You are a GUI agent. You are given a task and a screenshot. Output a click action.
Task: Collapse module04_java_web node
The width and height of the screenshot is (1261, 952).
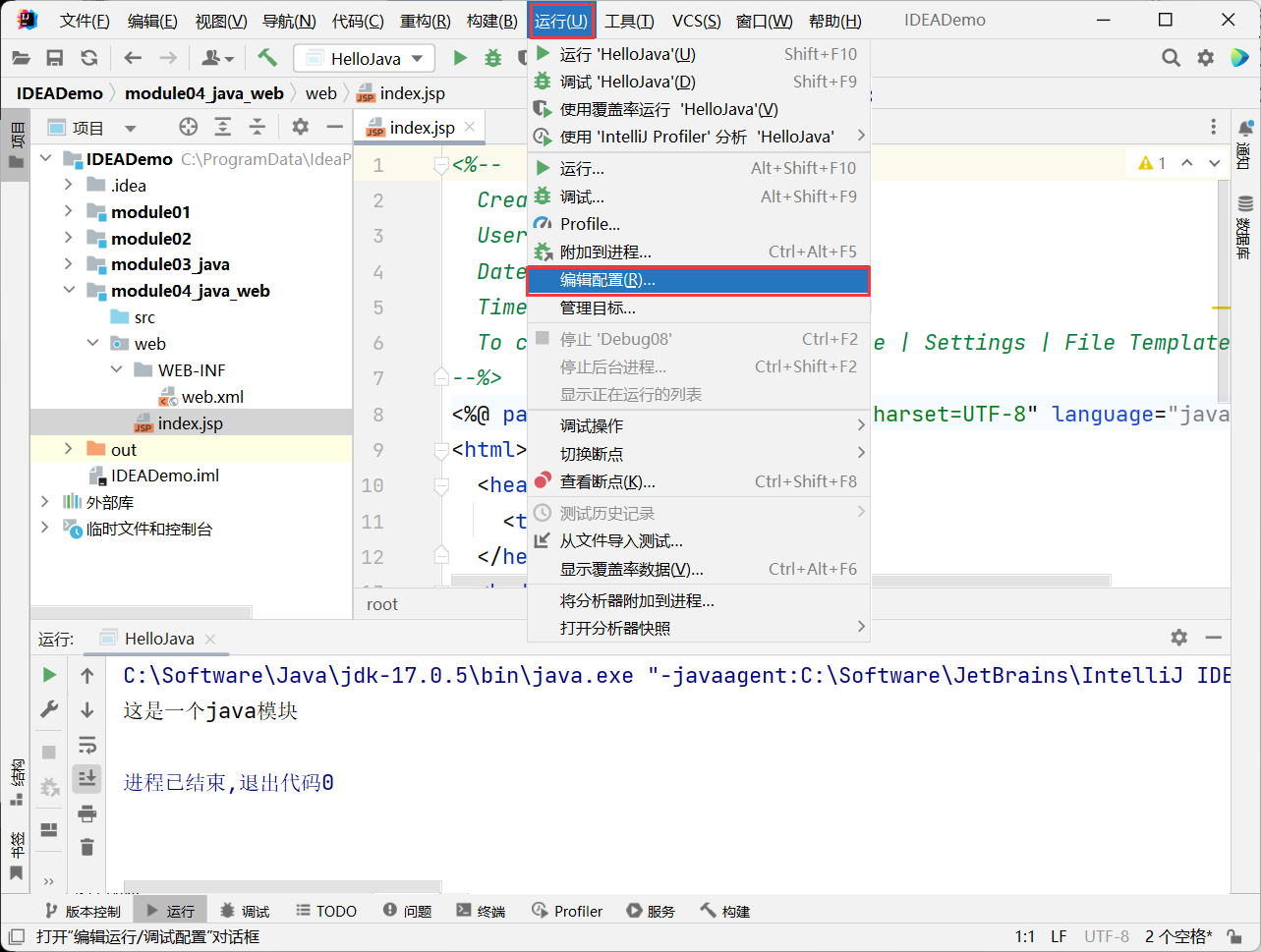[x=68, y=291]
